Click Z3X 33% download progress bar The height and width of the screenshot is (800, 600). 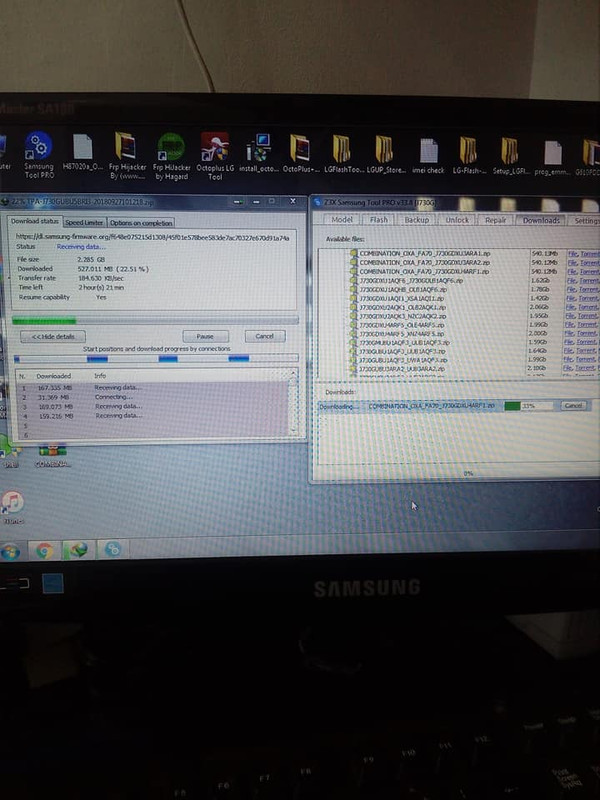[x=528, y=406]
